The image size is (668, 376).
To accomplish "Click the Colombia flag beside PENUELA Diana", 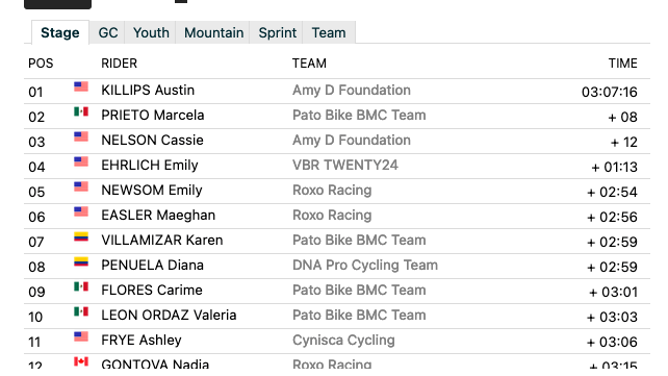I will pyautogui.click(x=81, y=262).
